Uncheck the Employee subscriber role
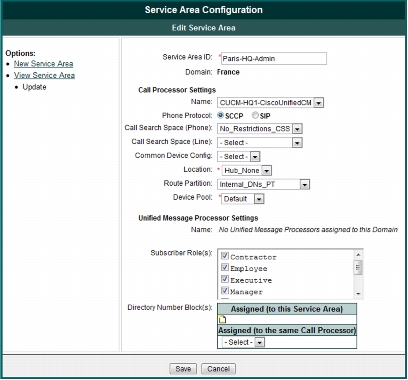 pos(225,268)
